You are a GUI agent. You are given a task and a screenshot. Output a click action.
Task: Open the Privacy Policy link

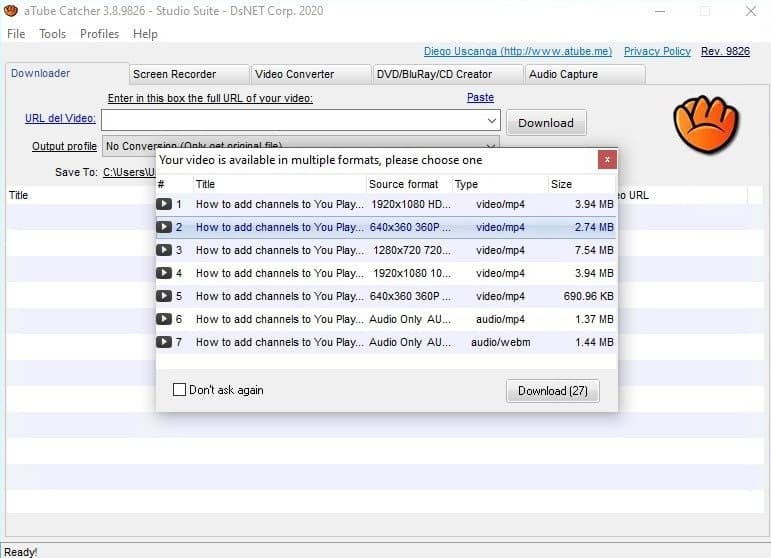tap(657, 51)
